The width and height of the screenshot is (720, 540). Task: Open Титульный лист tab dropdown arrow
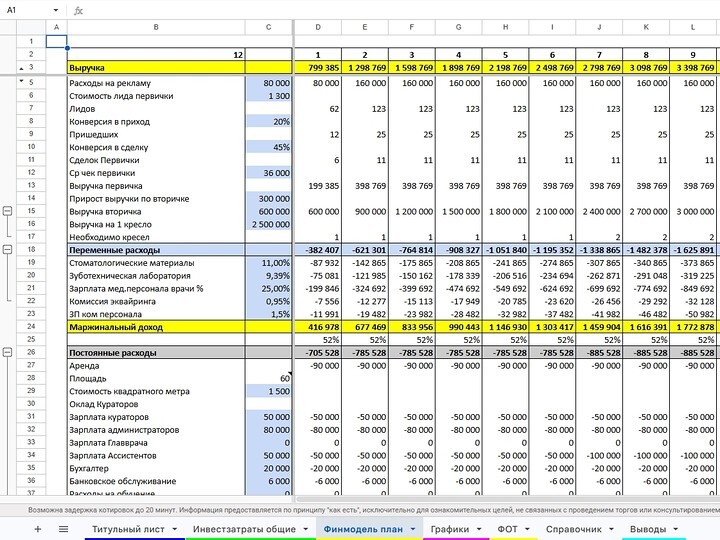point(174,529)
